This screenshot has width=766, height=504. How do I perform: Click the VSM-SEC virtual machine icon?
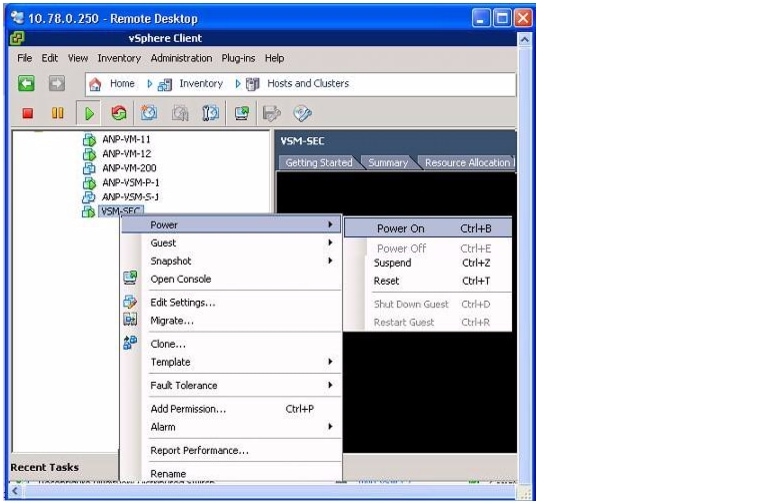click(x=88, y=211)
